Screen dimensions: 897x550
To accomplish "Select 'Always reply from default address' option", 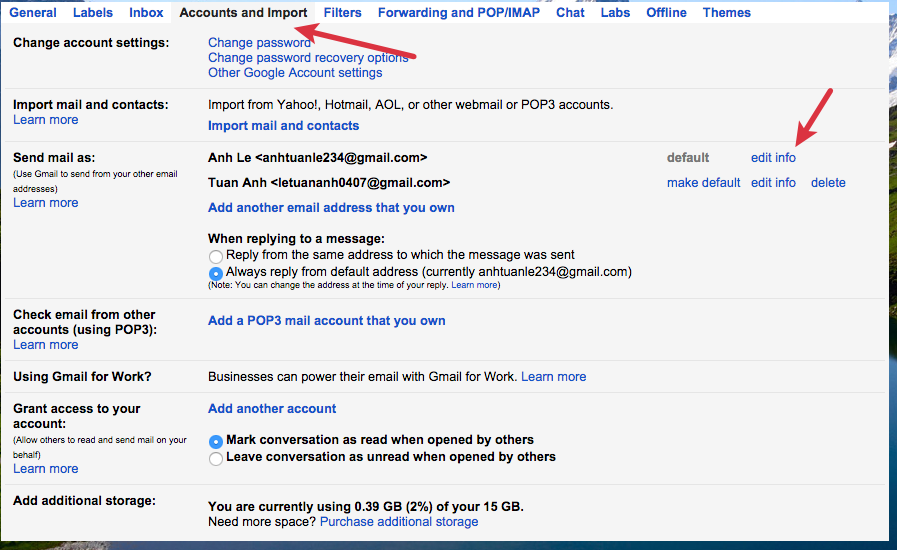I will pyautogui.click(x=216, y=273).
